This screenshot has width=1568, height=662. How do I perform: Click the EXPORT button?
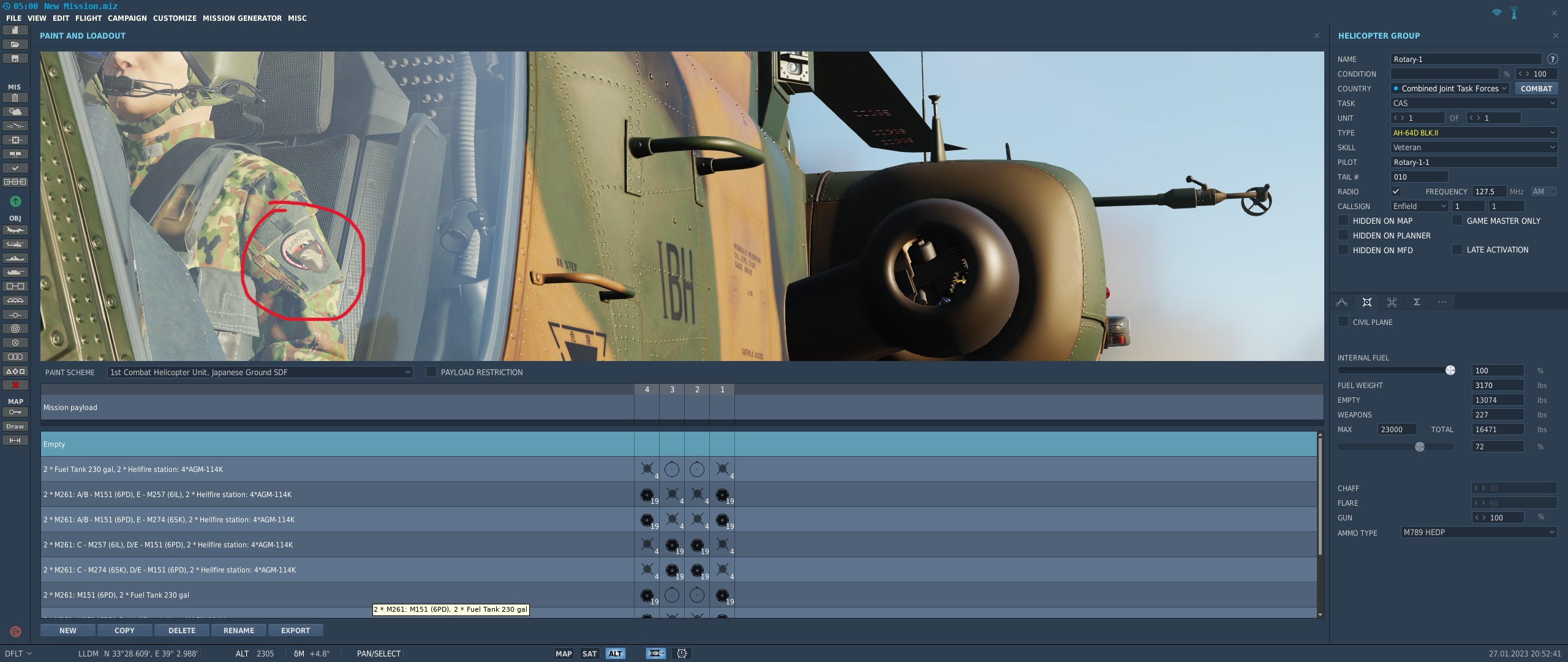coord(295,630)
